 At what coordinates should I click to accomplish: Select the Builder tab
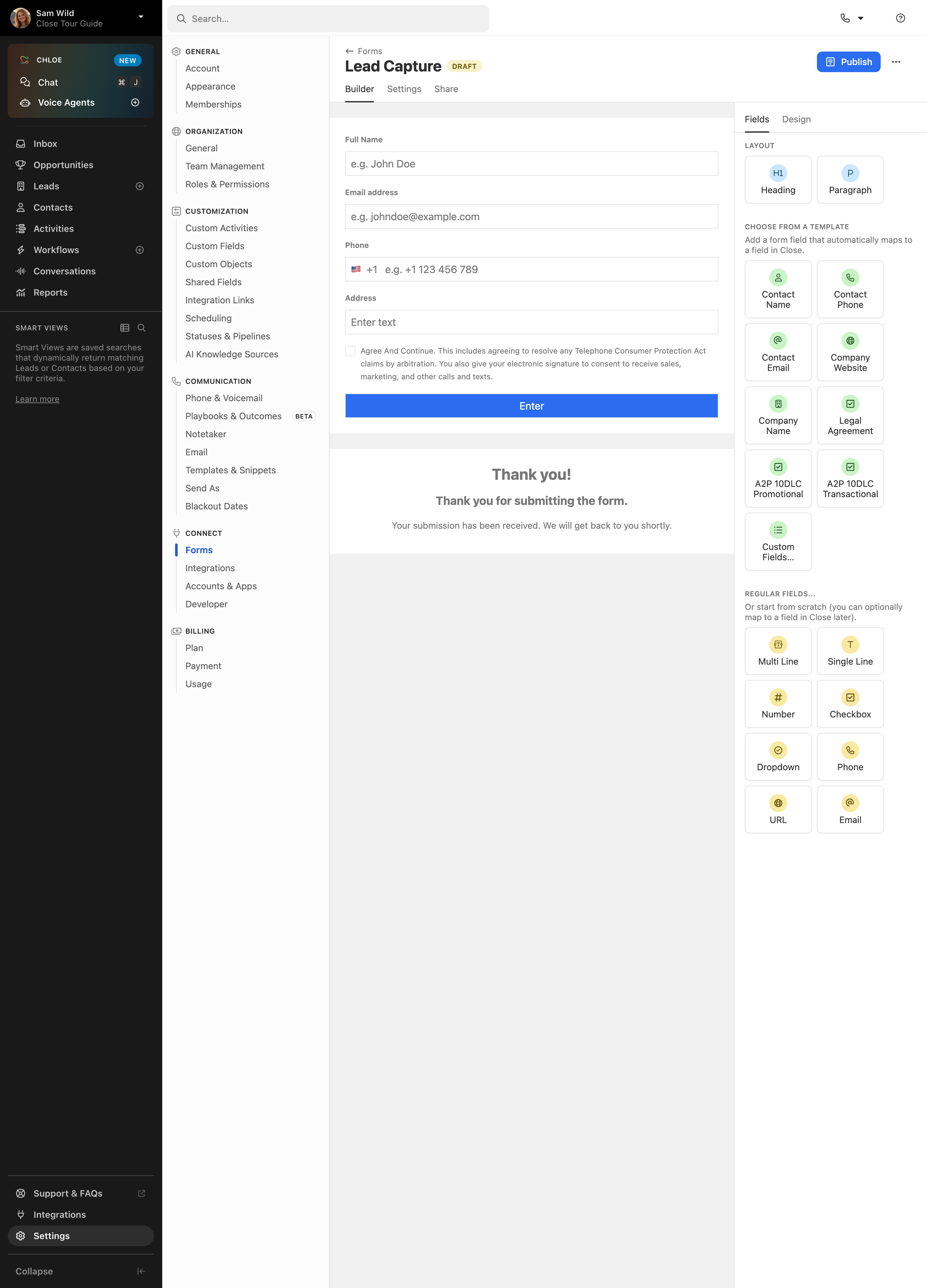point(359,89)
